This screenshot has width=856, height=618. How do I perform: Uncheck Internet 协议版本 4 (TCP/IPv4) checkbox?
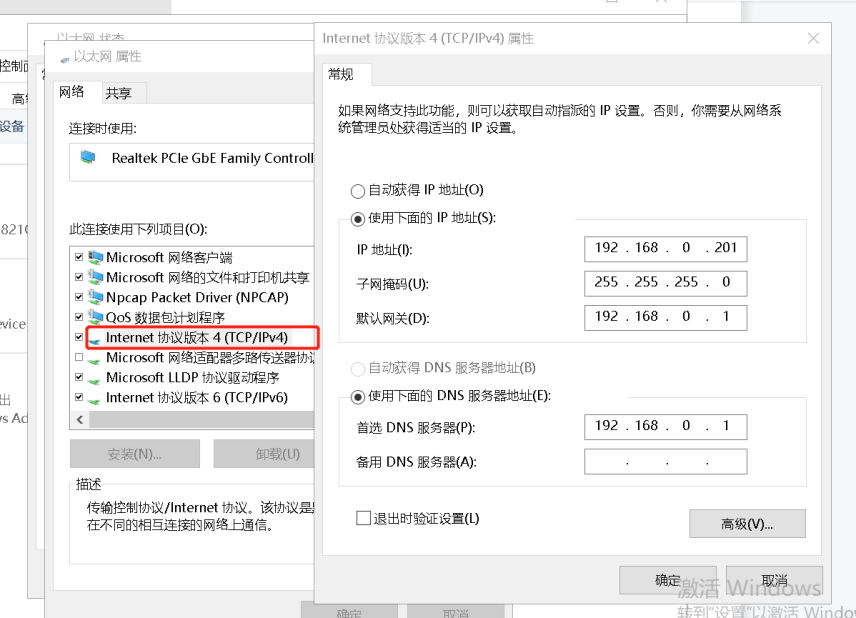coord(79,338)
